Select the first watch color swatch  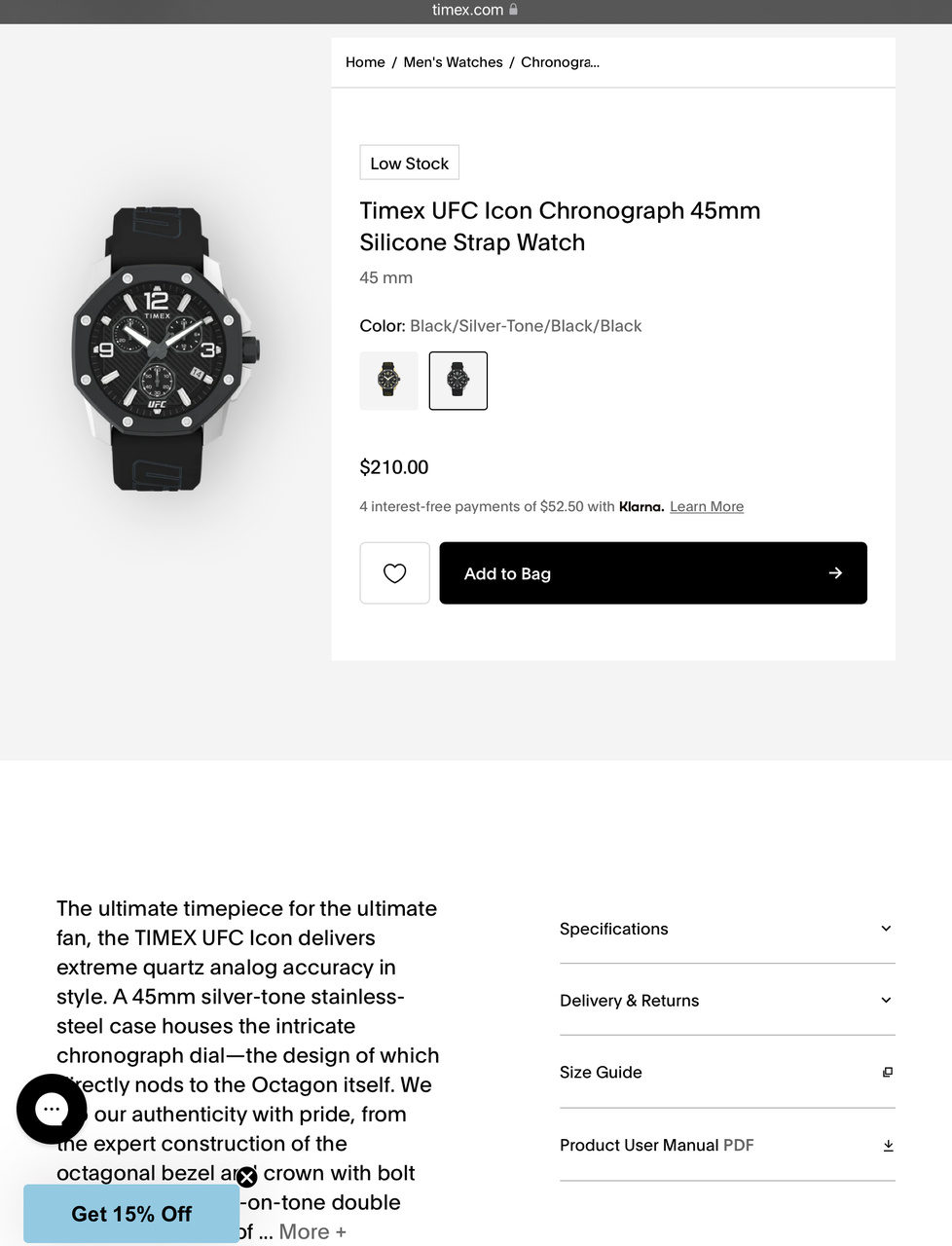click(389, 381)
